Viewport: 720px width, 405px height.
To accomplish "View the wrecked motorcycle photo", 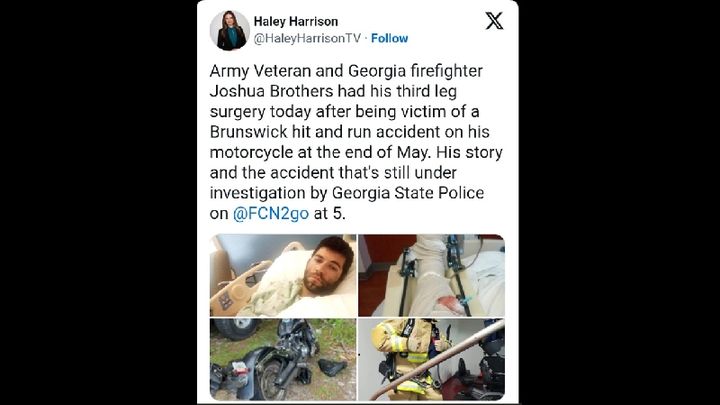I will tap(283, 360).
